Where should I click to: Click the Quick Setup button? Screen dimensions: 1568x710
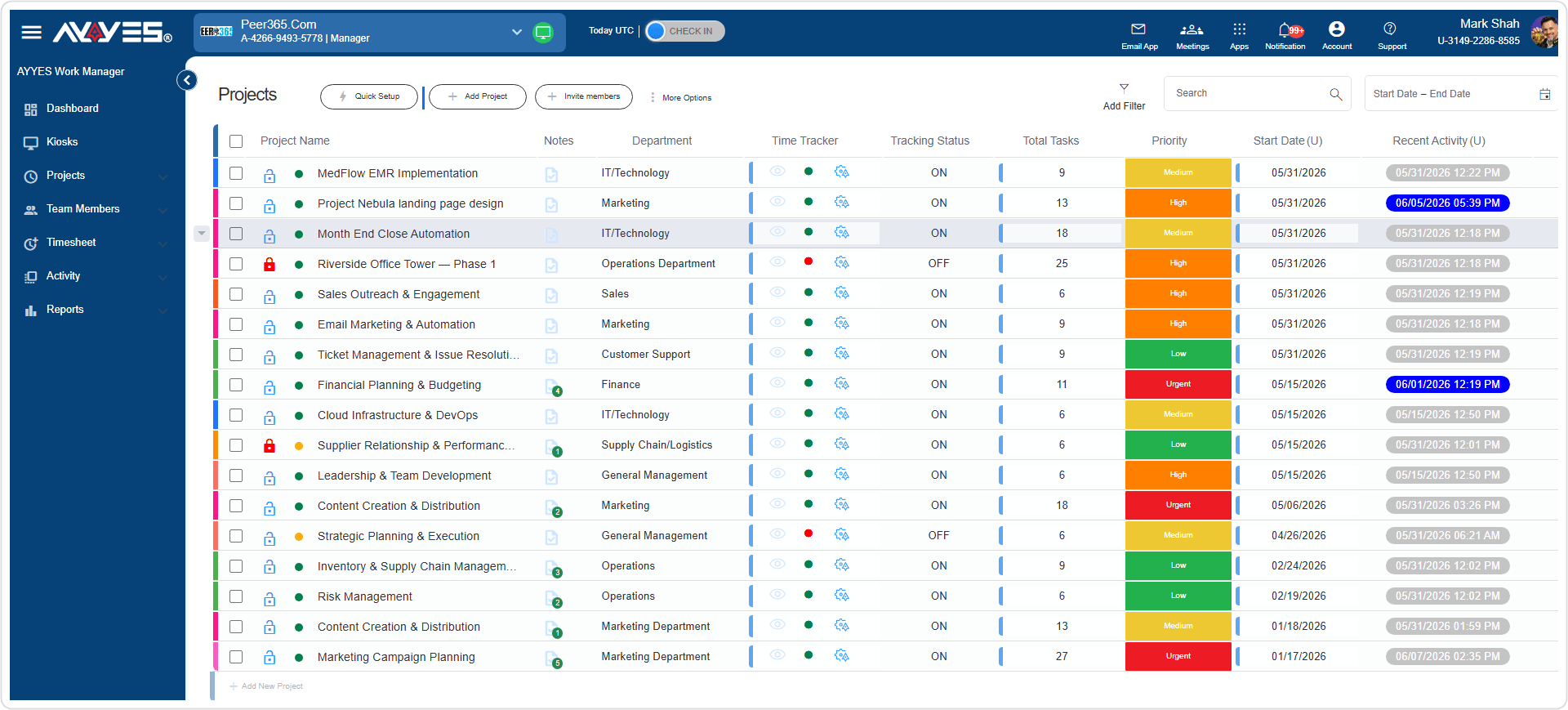[x=369, y=96]
